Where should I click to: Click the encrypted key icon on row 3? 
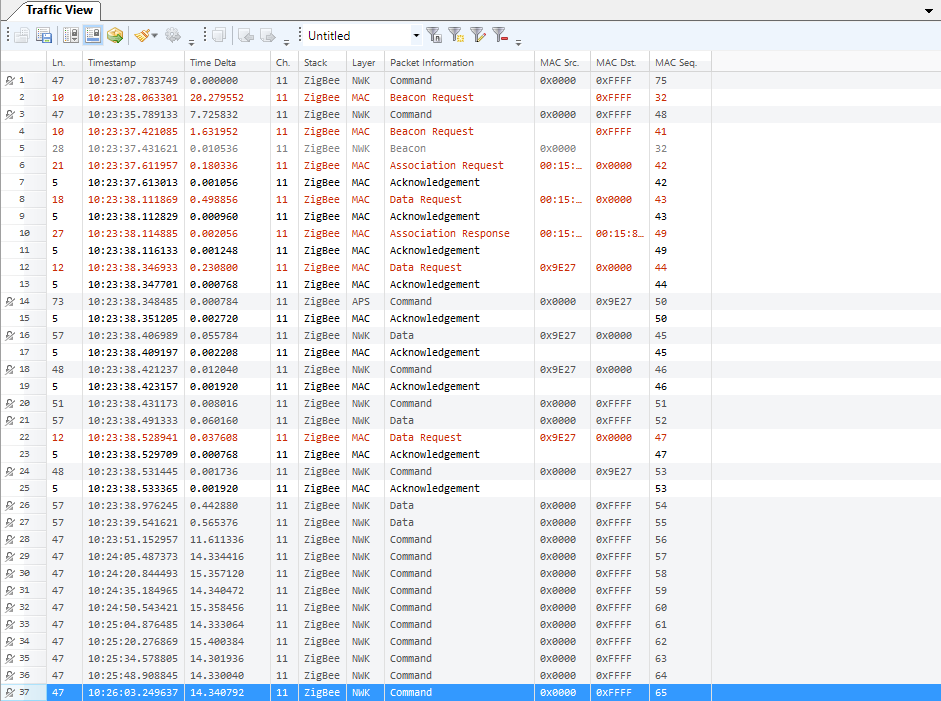tap(10, 115)
